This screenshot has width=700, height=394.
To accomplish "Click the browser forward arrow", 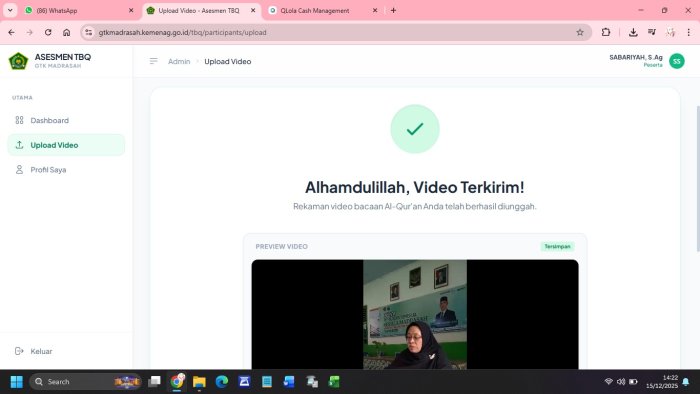I will click(x=29, y=32).
